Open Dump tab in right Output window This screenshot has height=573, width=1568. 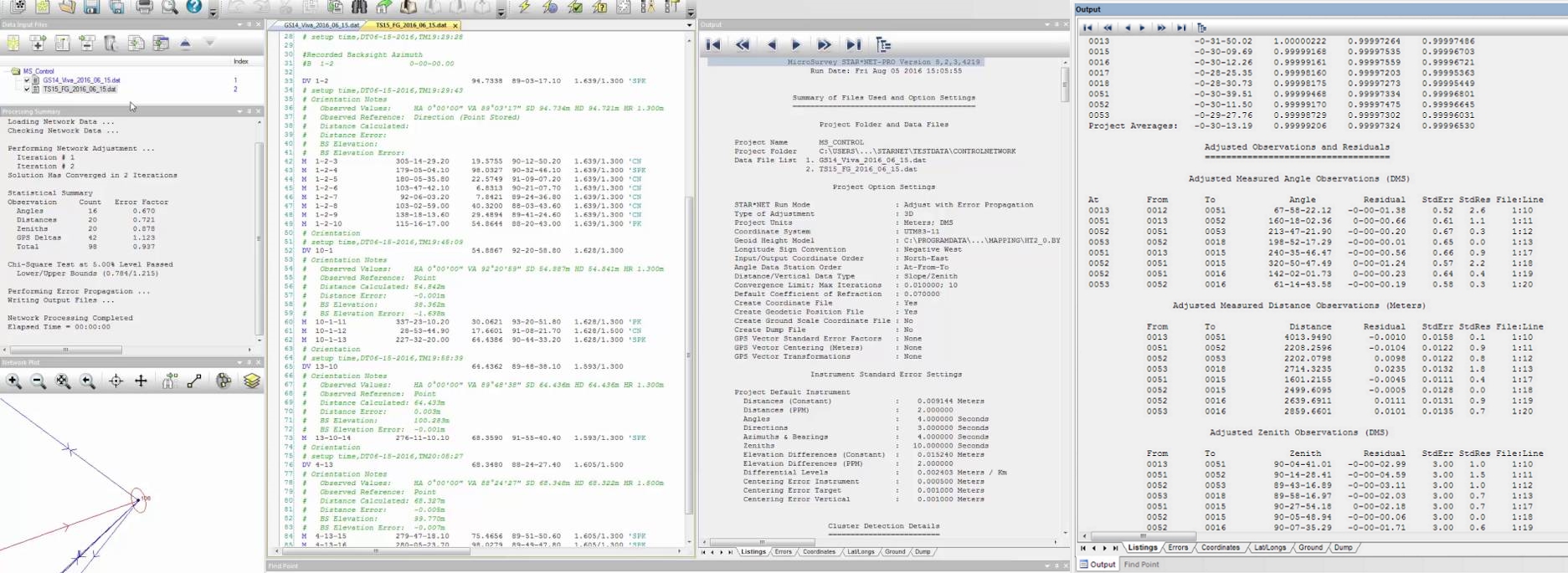(x=1343, y=547)
